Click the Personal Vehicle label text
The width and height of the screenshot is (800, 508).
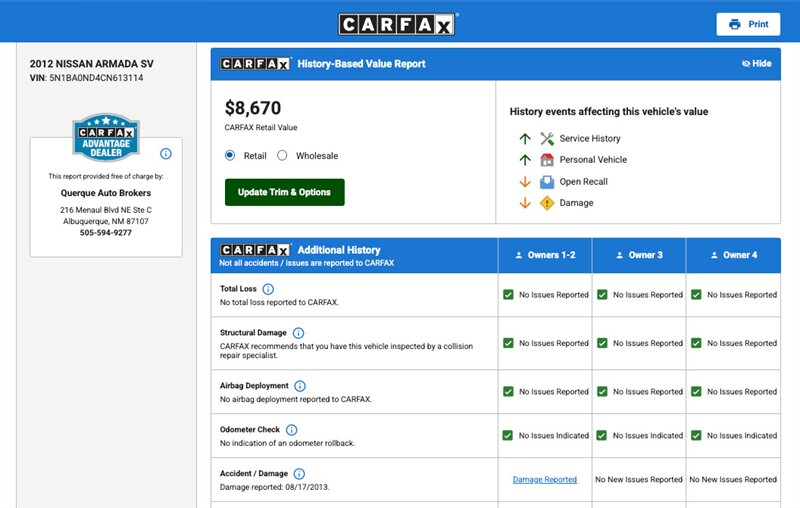coord(593,160)
